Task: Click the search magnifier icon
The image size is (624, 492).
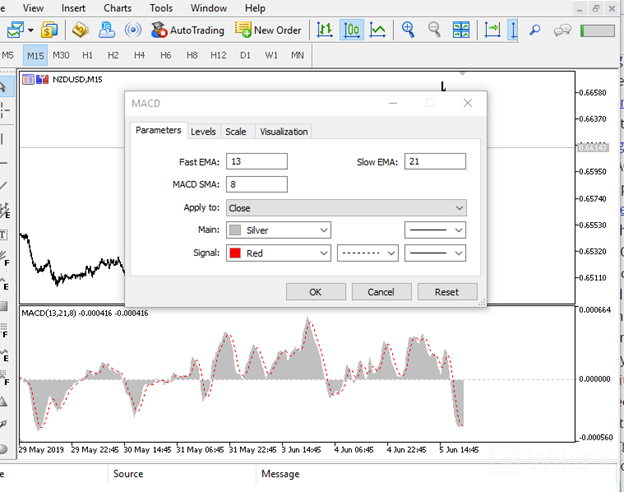Action: click(535, 30)
